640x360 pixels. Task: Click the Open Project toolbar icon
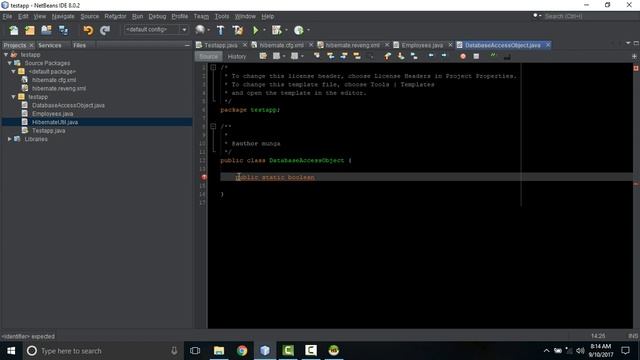click(x=47, y=30)
